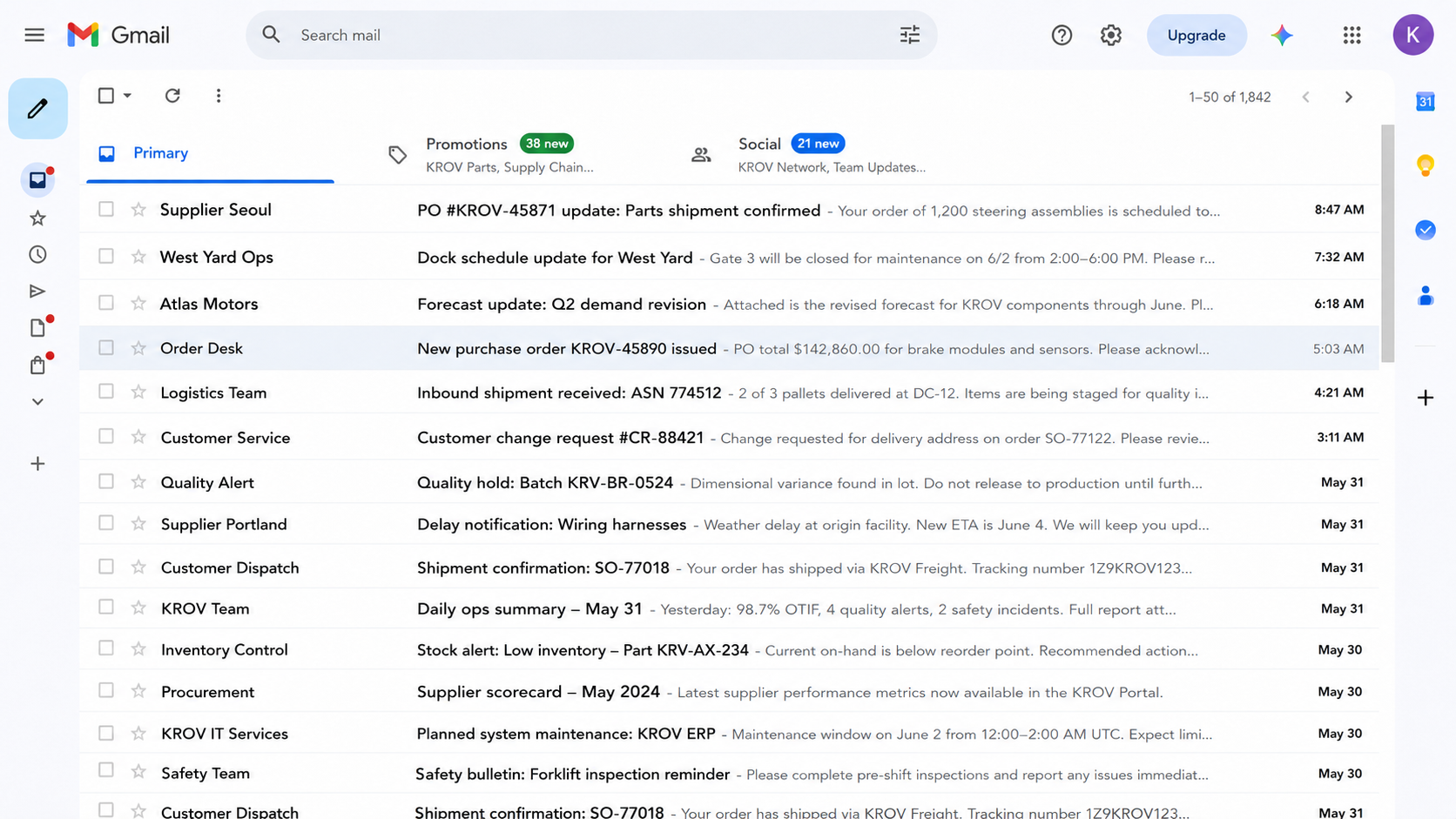Screen dimensions: 1456x819
Task: Open the Settings gear
Action: [x=1110, y=35]
